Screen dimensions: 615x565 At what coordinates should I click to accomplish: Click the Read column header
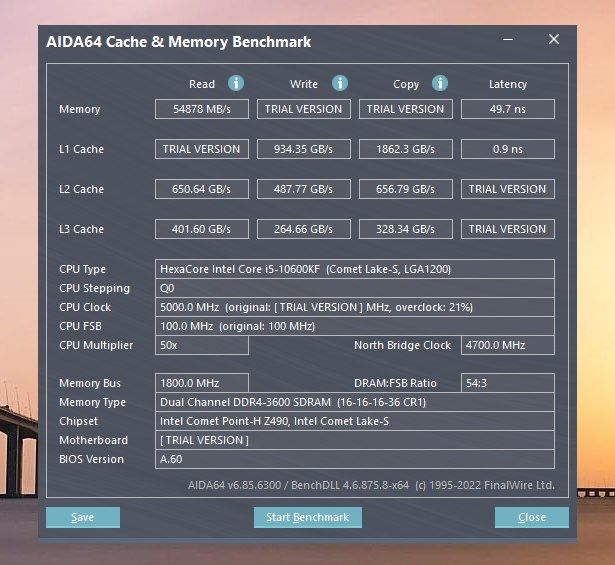[202, 84]
